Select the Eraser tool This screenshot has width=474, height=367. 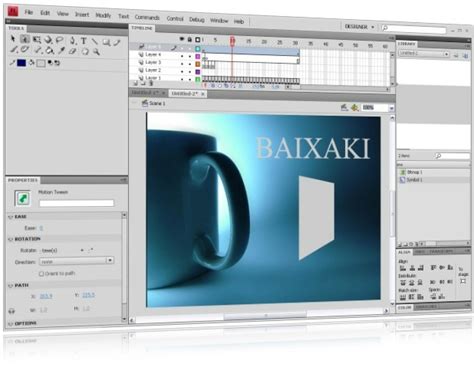point(72,51)
